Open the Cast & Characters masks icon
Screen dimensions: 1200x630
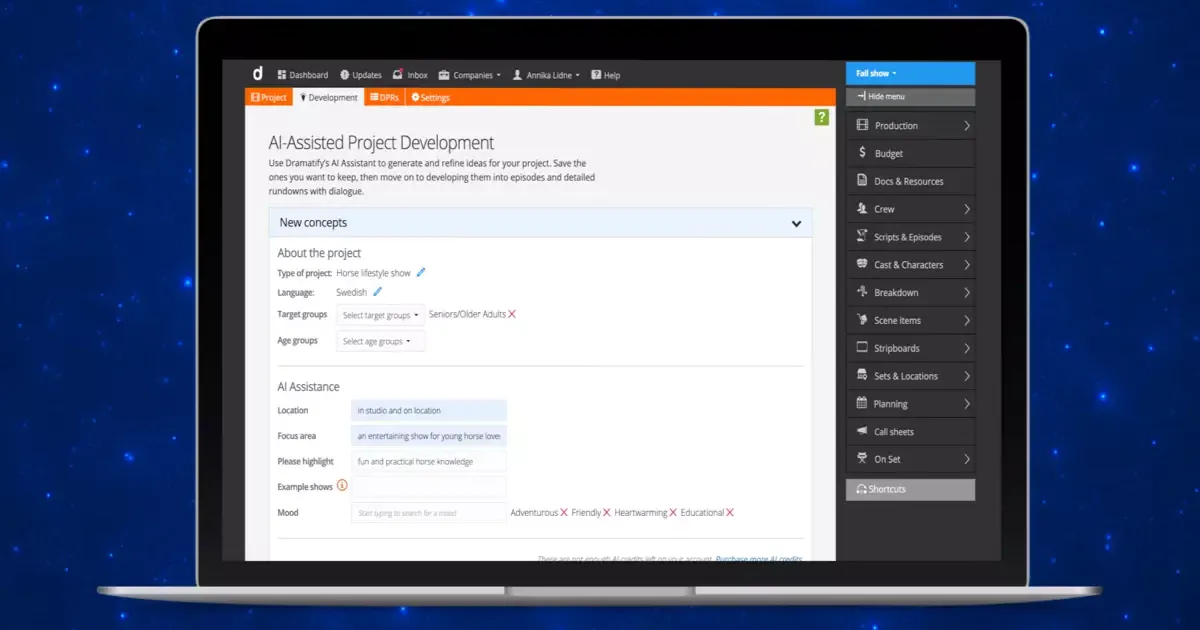point(862,265)
